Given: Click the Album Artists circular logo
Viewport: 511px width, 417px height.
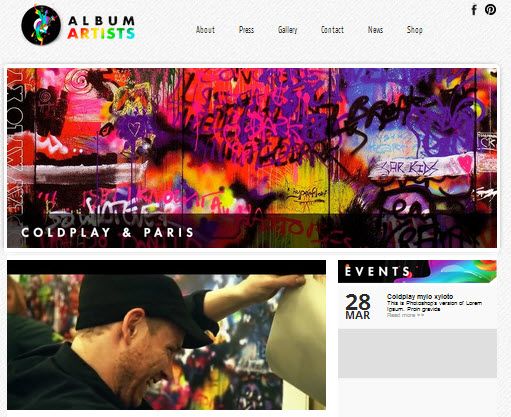Looking at the screenshot, I should tap(41, 25).
